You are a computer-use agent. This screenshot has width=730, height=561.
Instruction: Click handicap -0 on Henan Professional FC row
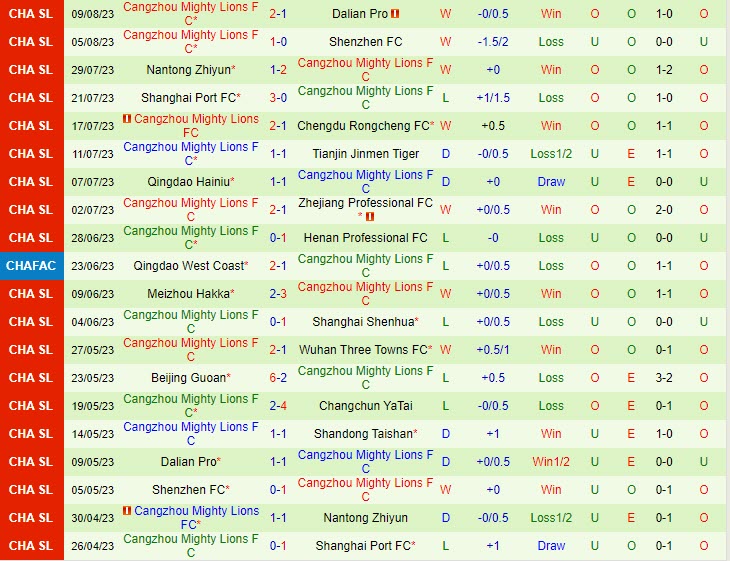pos(493,238)
